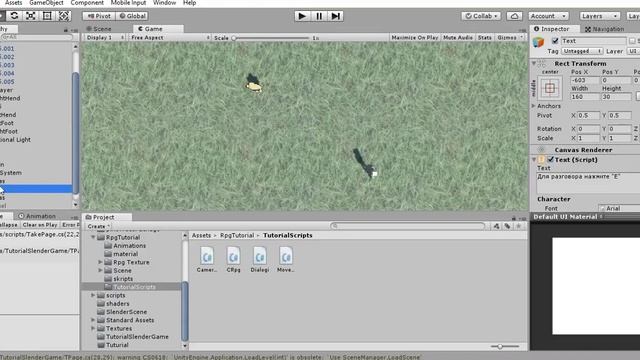Open the Gizmos dropdown
This screenshot has height=360, width=640.
pos(510,38)
